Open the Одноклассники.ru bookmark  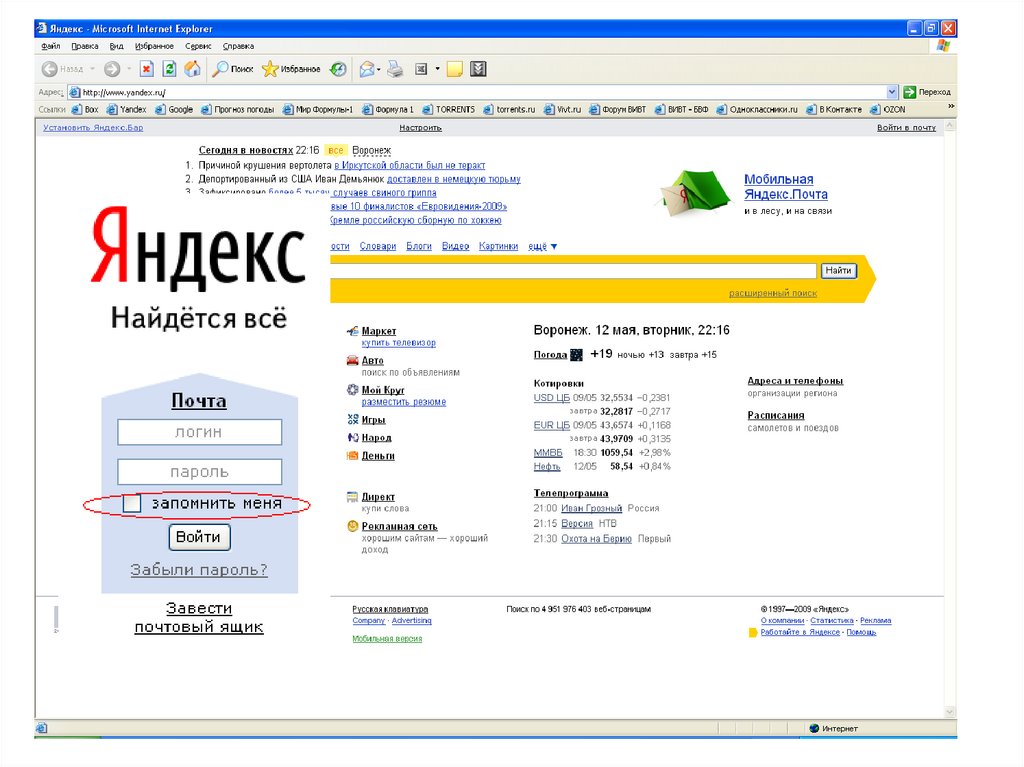[757, 110]
